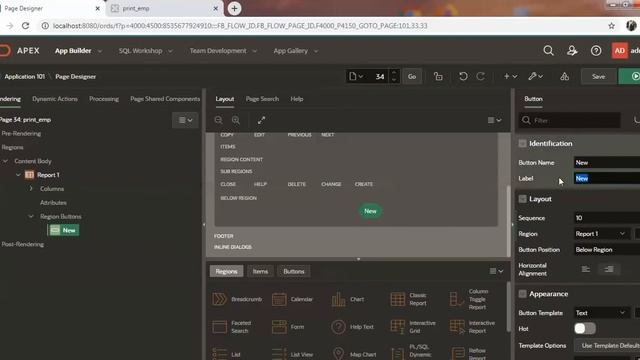The width and height of the screenshot is (640, 360).
Task: Expand the Columns tree node
Action: tap(31, 189)
